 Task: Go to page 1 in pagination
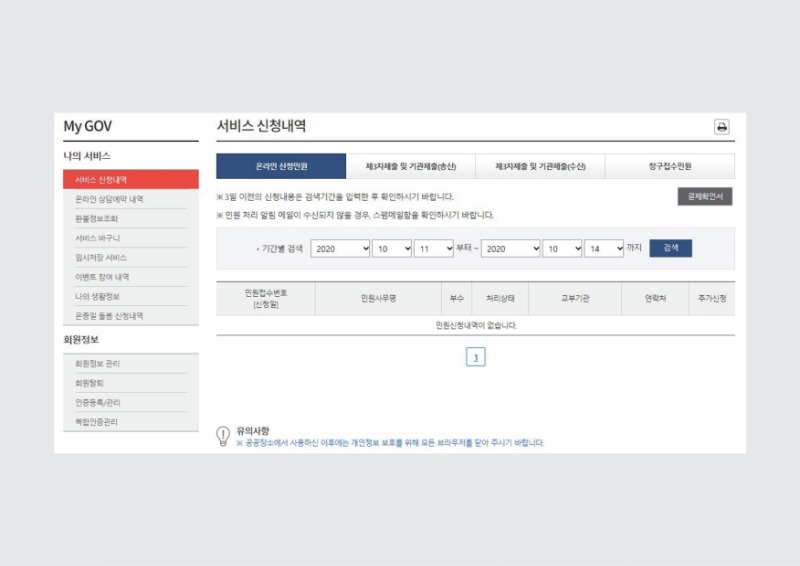coord(476,357)
